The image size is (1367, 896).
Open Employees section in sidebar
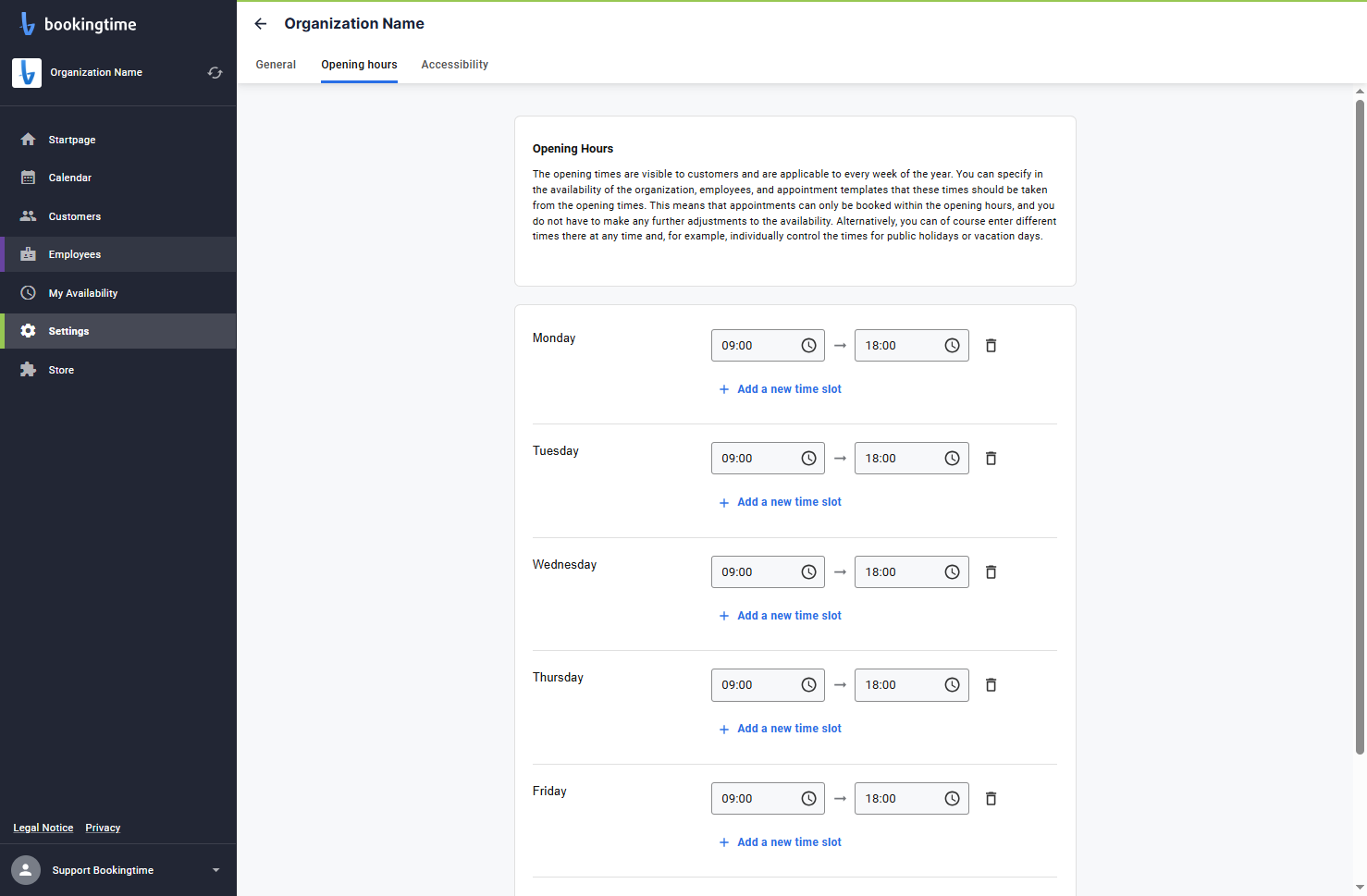pos(118,254)
